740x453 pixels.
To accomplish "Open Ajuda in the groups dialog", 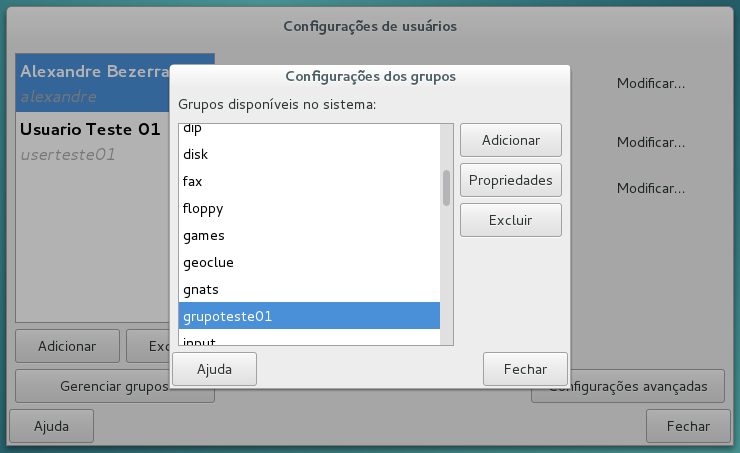I will [x=215, y=369].
